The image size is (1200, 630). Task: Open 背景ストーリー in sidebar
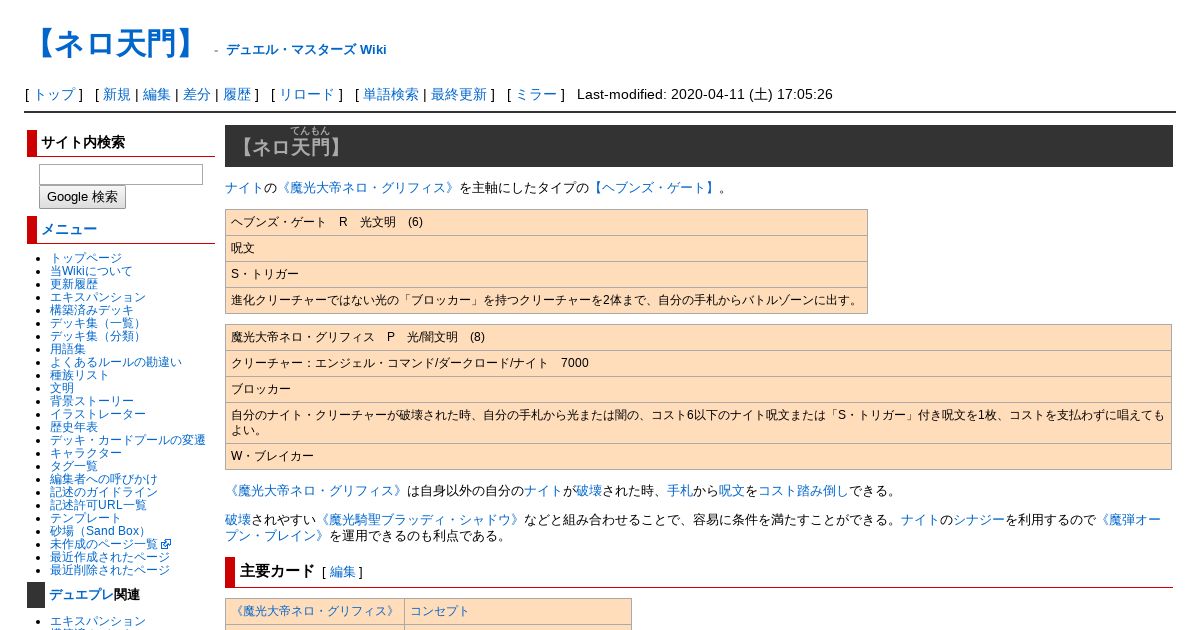coord(92,401)
